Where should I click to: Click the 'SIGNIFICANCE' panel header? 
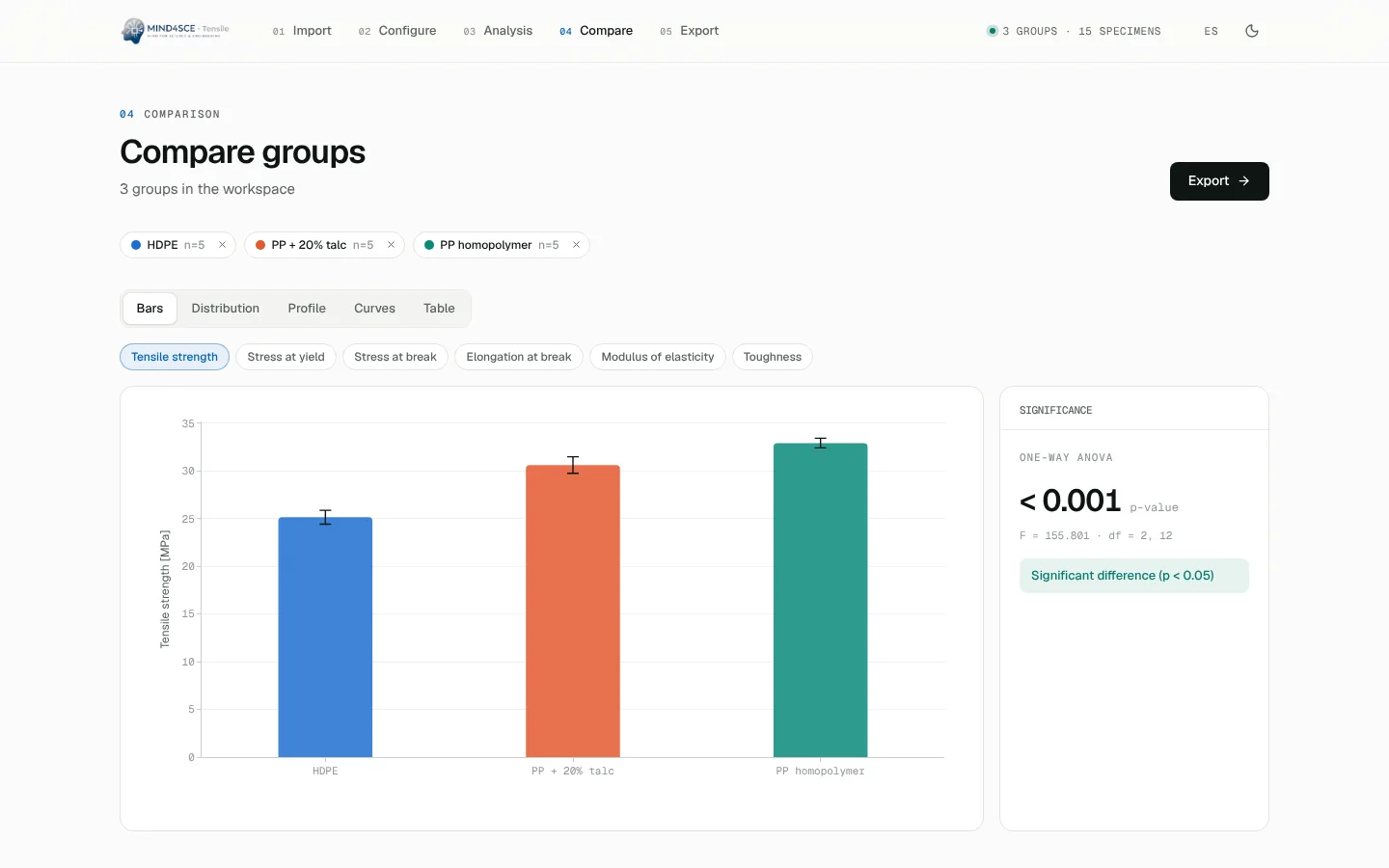click(1056, 411)
